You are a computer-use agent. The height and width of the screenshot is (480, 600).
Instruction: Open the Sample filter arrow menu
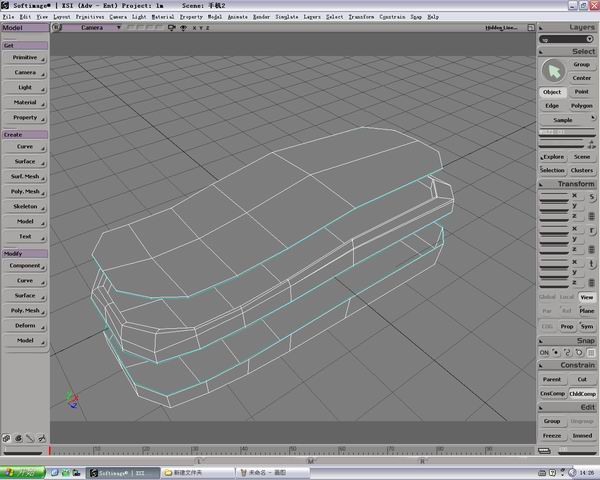click(x=593, y=118)
